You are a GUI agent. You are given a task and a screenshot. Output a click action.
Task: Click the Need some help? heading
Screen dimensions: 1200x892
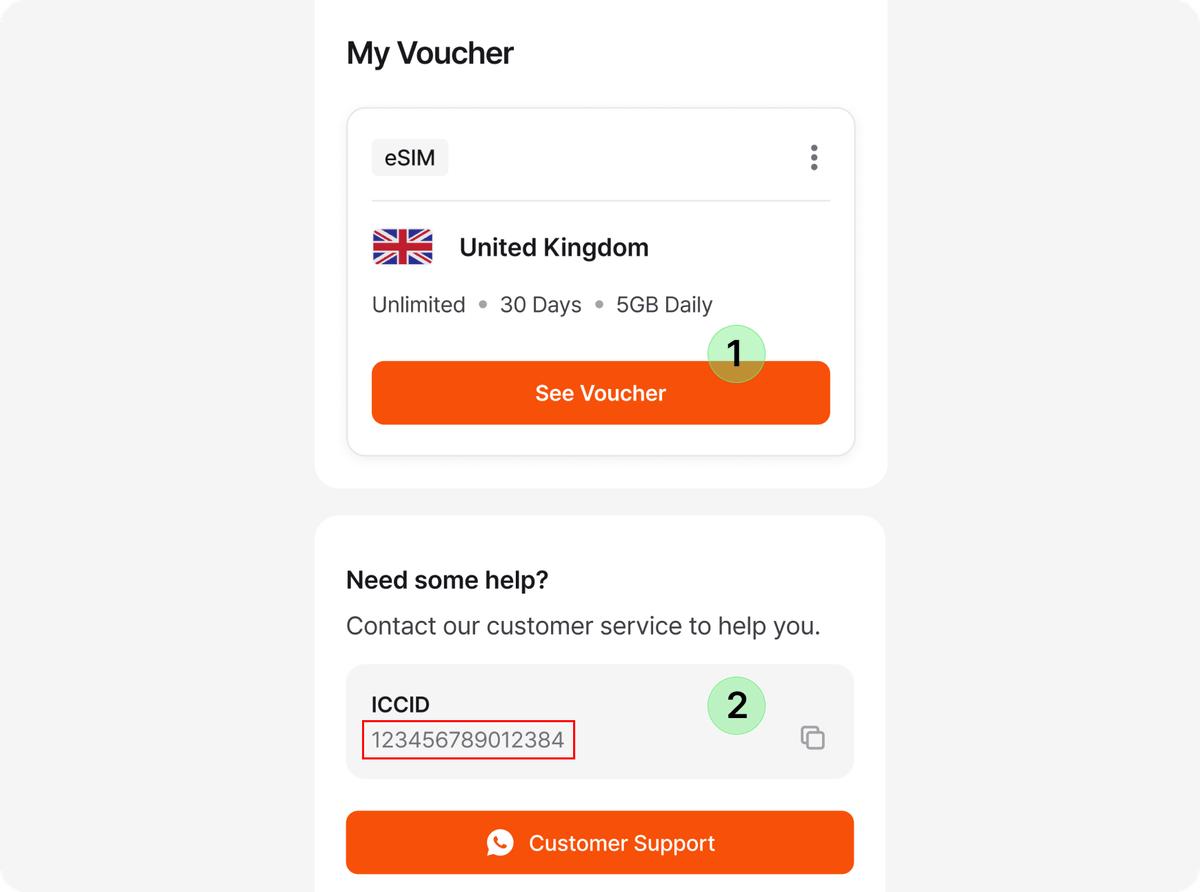446,579
